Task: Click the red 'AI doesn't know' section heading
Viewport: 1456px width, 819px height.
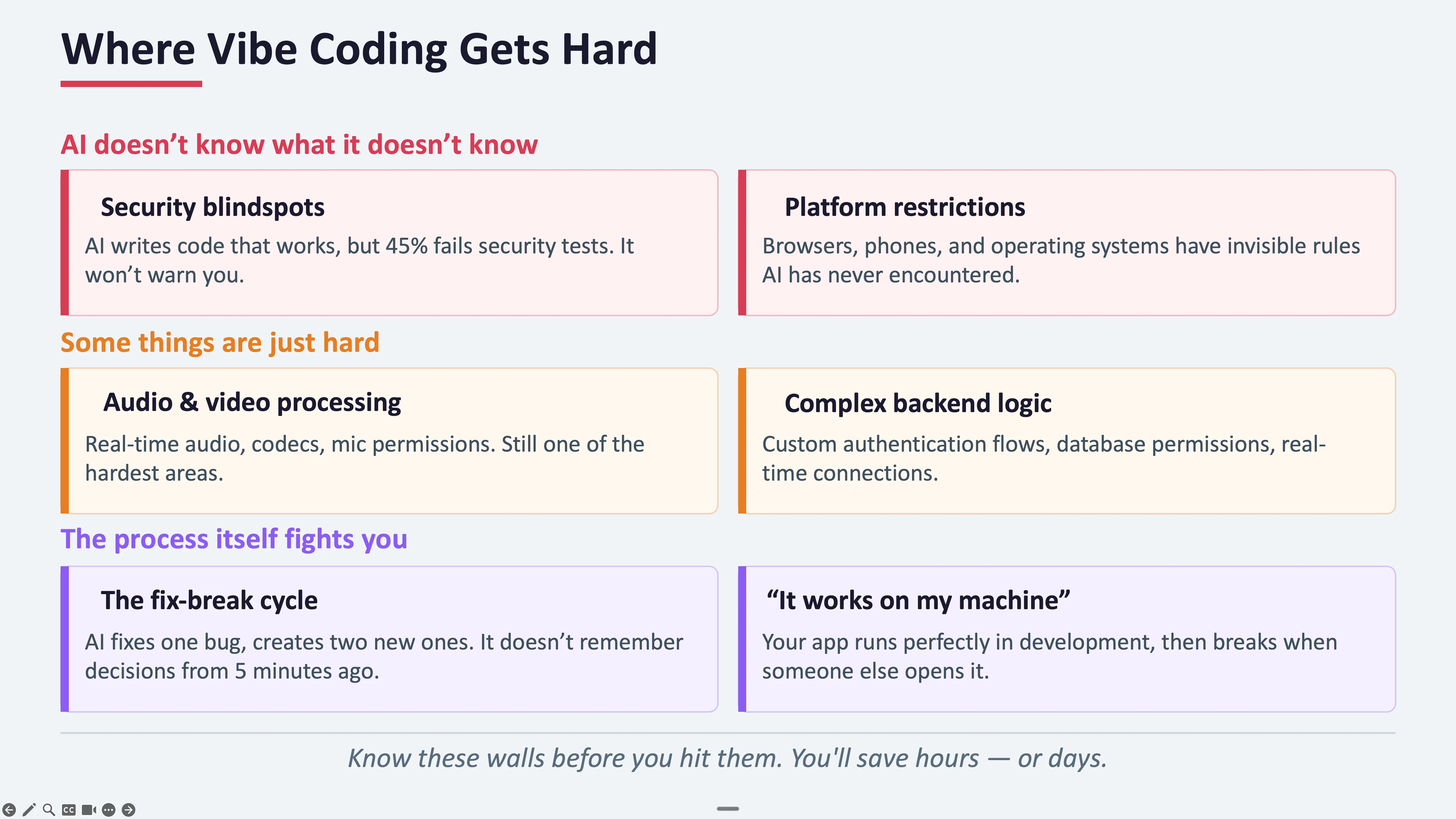Action: coord(299,145)
